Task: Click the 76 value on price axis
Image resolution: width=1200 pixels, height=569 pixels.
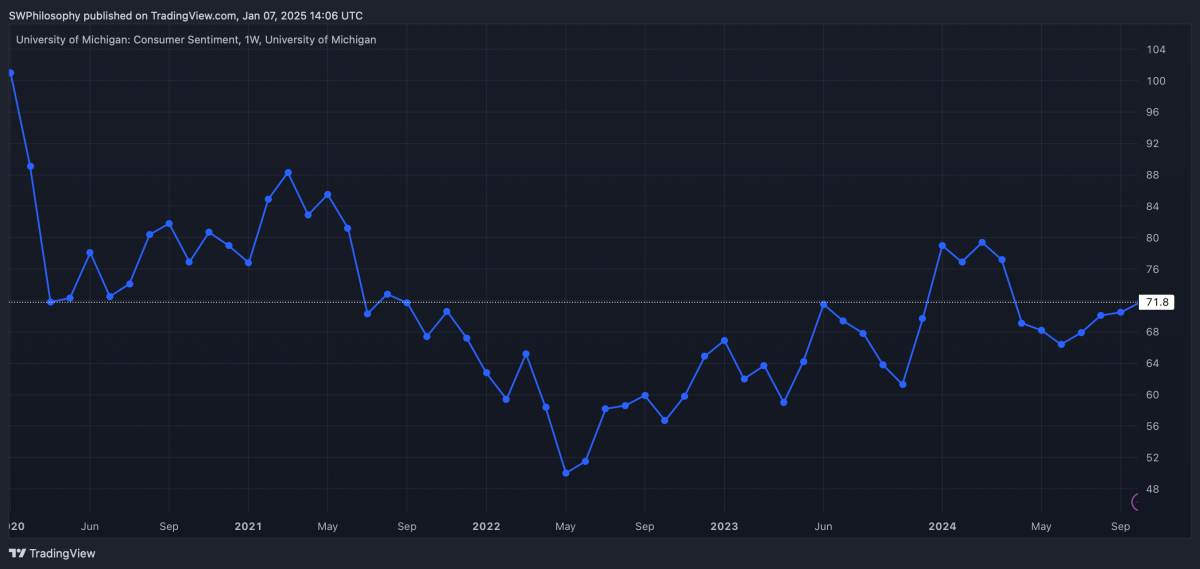Action: click(1154, 269)
